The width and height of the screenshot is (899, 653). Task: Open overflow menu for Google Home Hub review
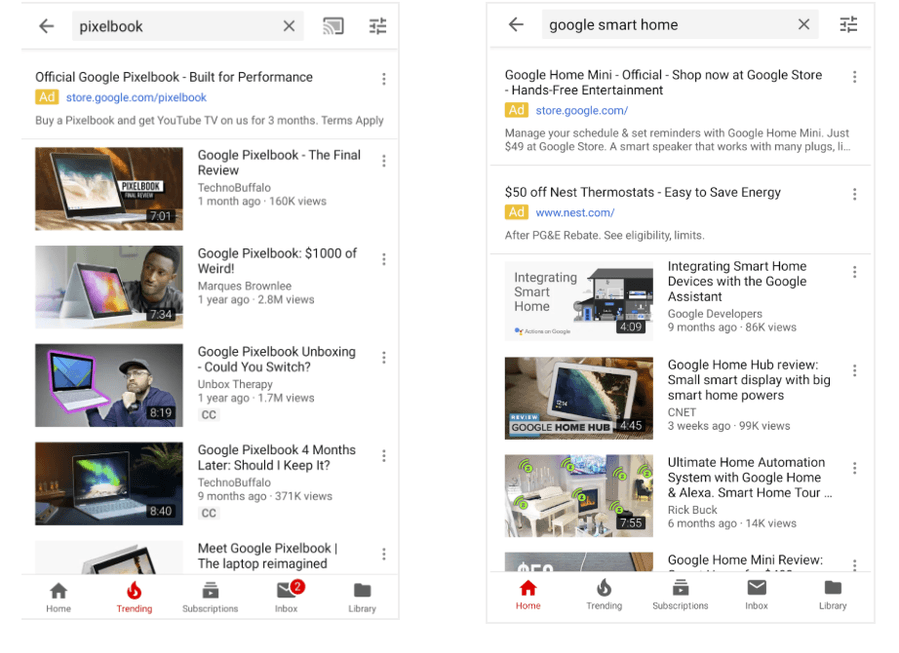(x=854, y=371)
